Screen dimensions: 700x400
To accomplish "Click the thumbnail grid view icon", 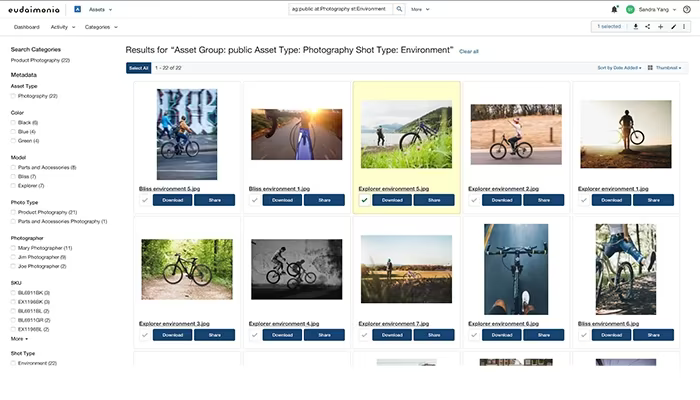I will [x=650, y=68].
